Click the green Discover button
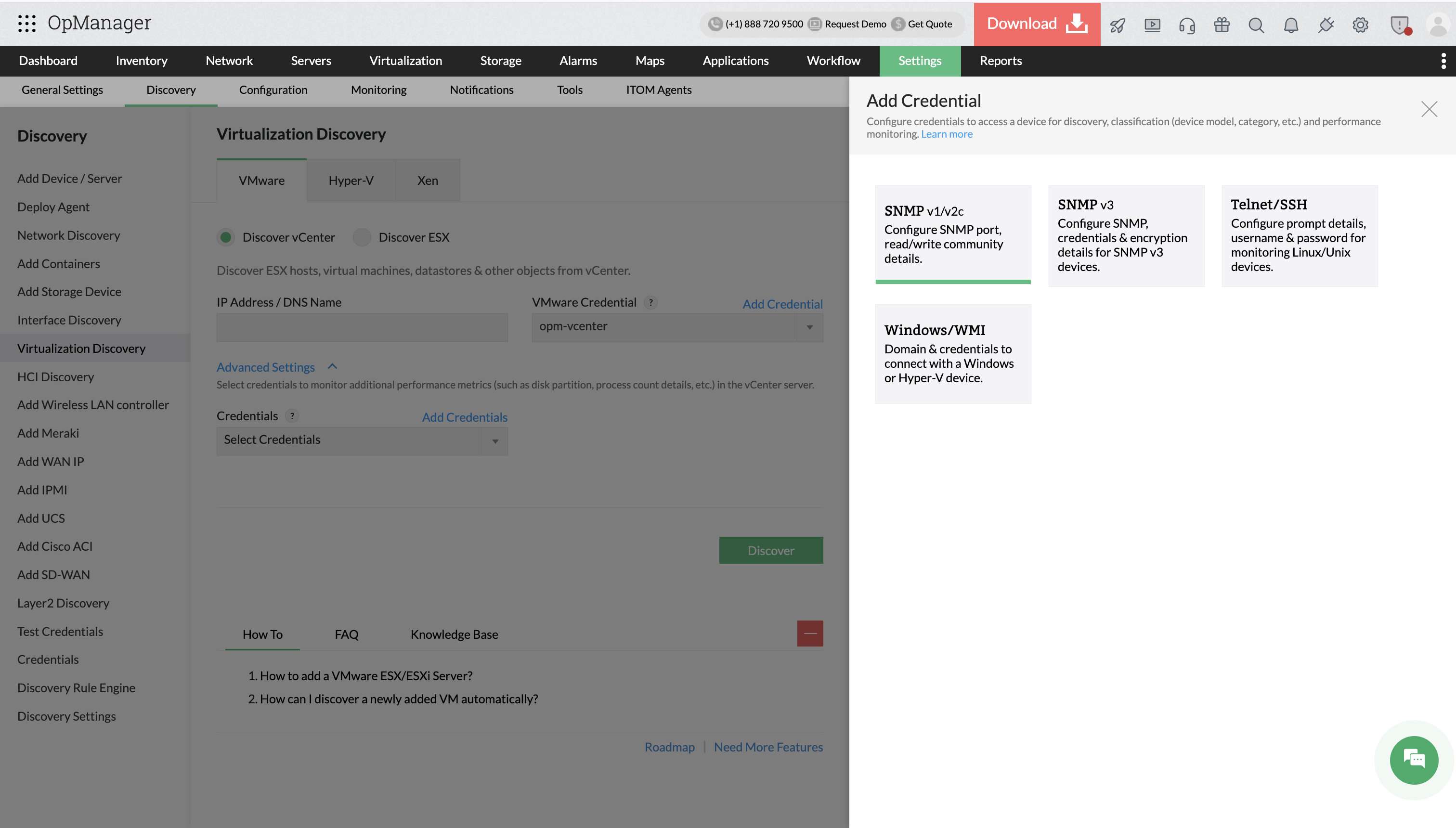This screenshot has width=1456, height=828. pyautogui.click(x=770, y=550)
